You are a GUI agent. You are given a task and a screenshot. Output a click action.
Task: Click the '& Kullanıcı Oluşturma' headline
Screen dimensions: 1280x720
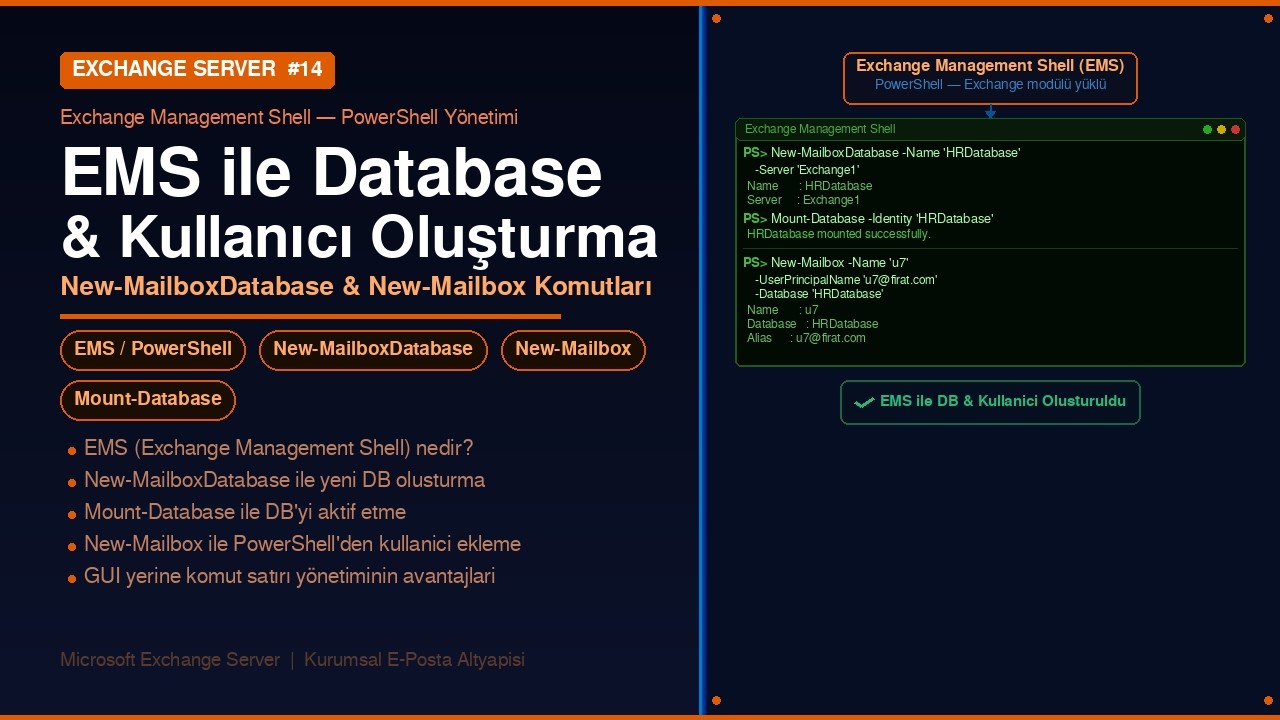pyautogui.click(x=360, y=238)
